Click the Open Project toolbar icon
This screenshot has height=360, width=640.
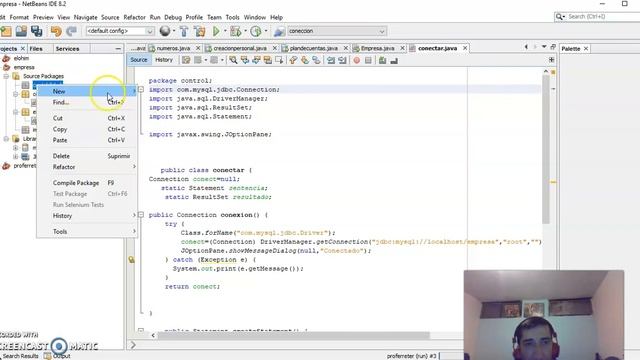click(21, 31)
